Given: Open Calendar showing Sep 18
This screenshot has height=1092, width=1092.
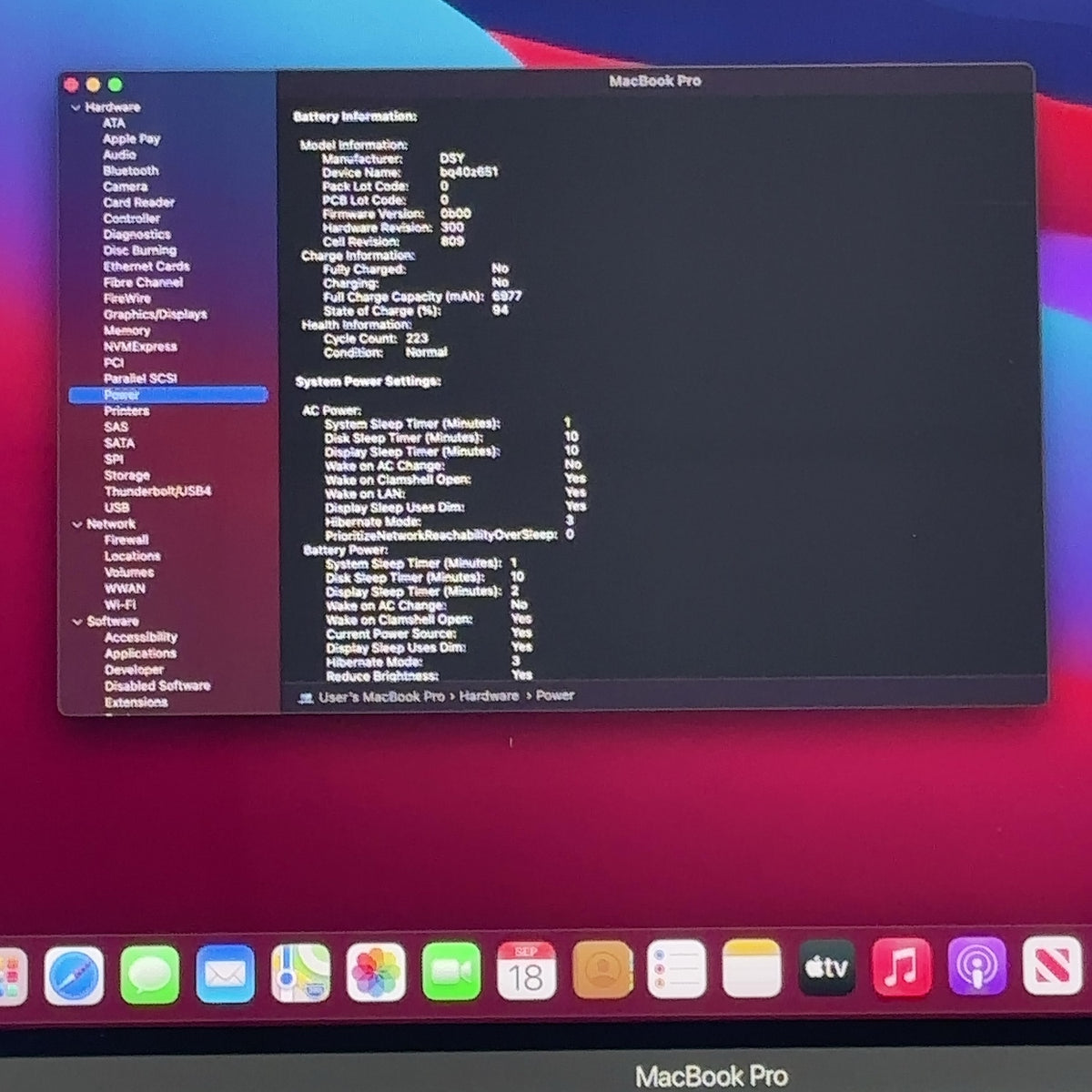Looking at the screenshot, I should coord(526,971).
